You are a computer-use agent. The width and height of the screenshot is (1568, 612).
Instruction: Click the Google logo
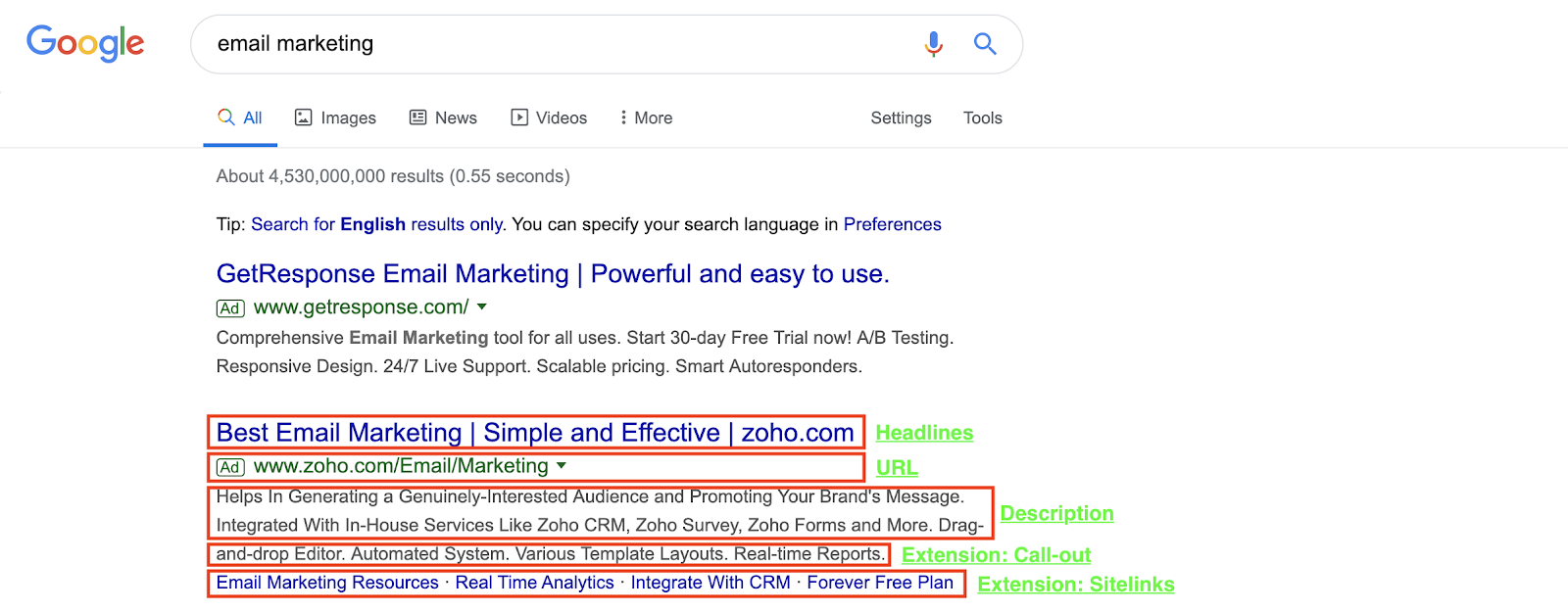coord(85,43)
